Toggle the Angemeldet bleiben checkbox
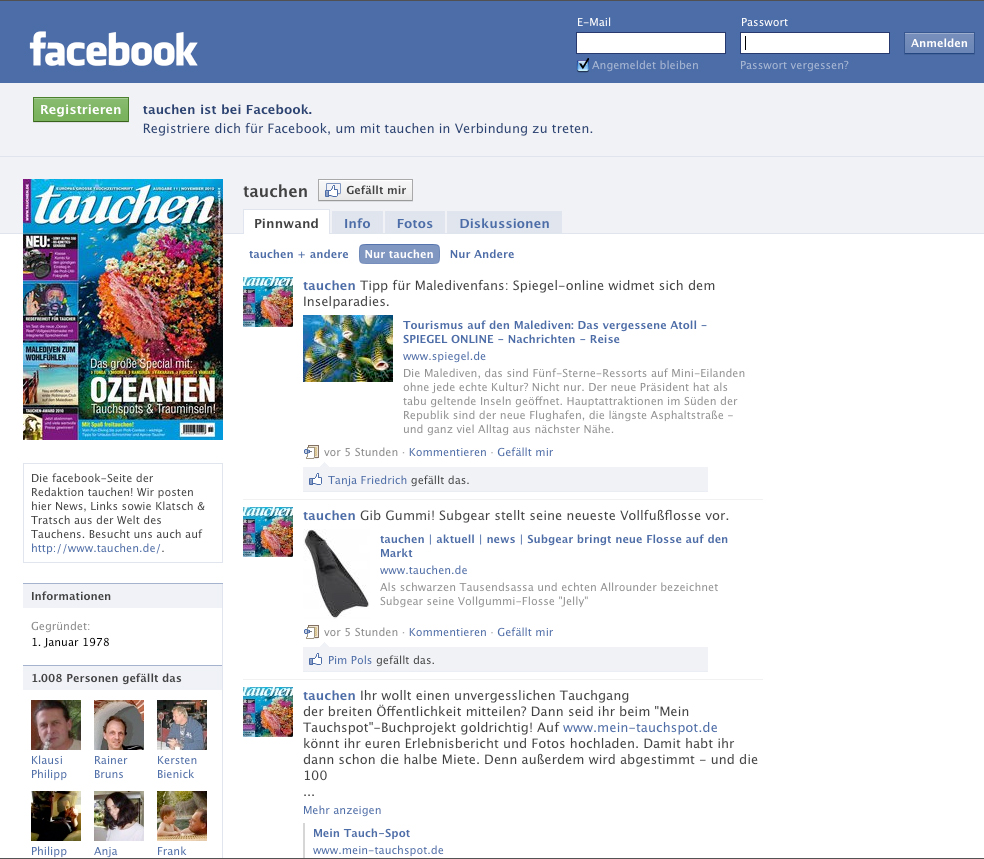 583,65
